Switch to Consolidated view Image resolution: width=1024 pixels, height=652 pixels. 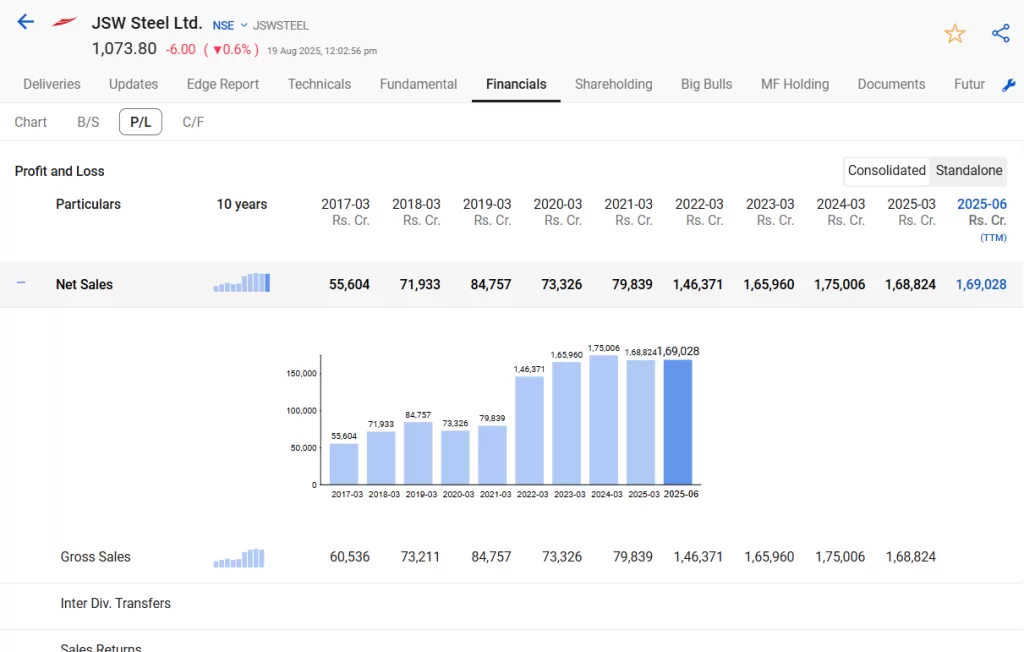[x=886, y=171]
